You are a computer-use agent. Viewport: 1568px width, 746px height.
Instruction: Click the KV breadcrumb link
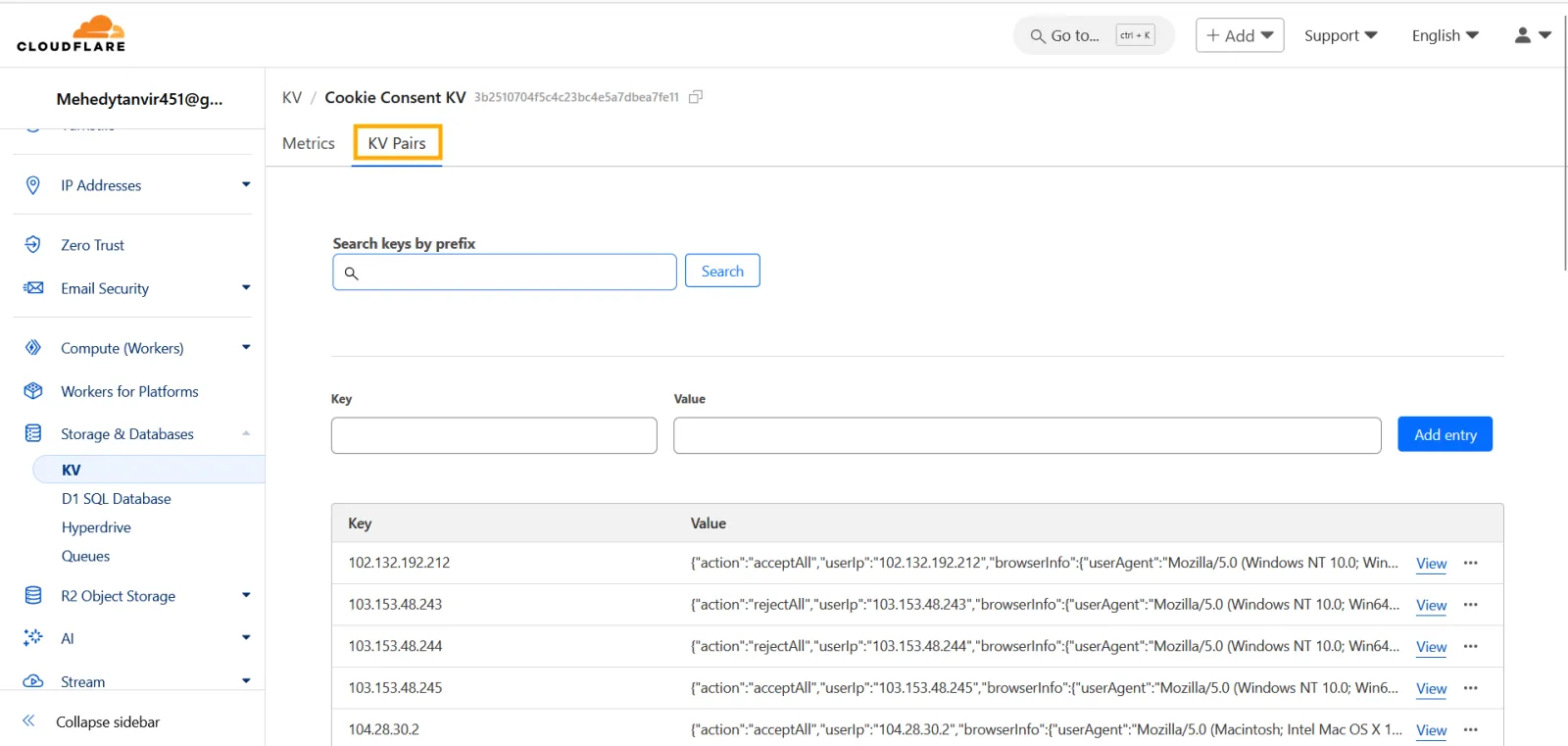point(292,97)
